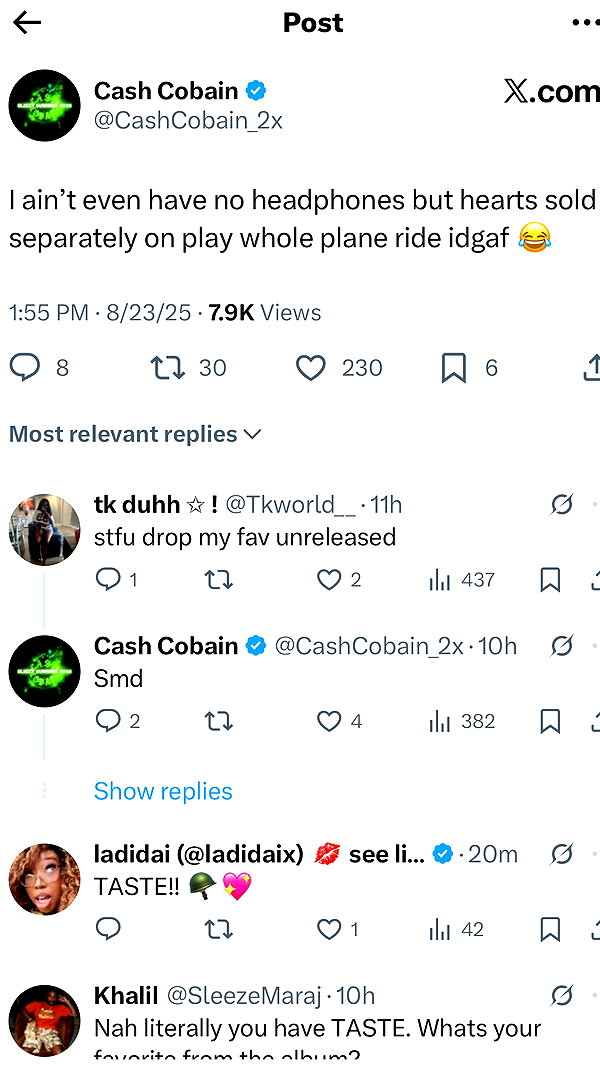The height and width of the screenshot is (1067, 600).
Task: Like tk duhh's reply
Action: [x=329, y=580]
